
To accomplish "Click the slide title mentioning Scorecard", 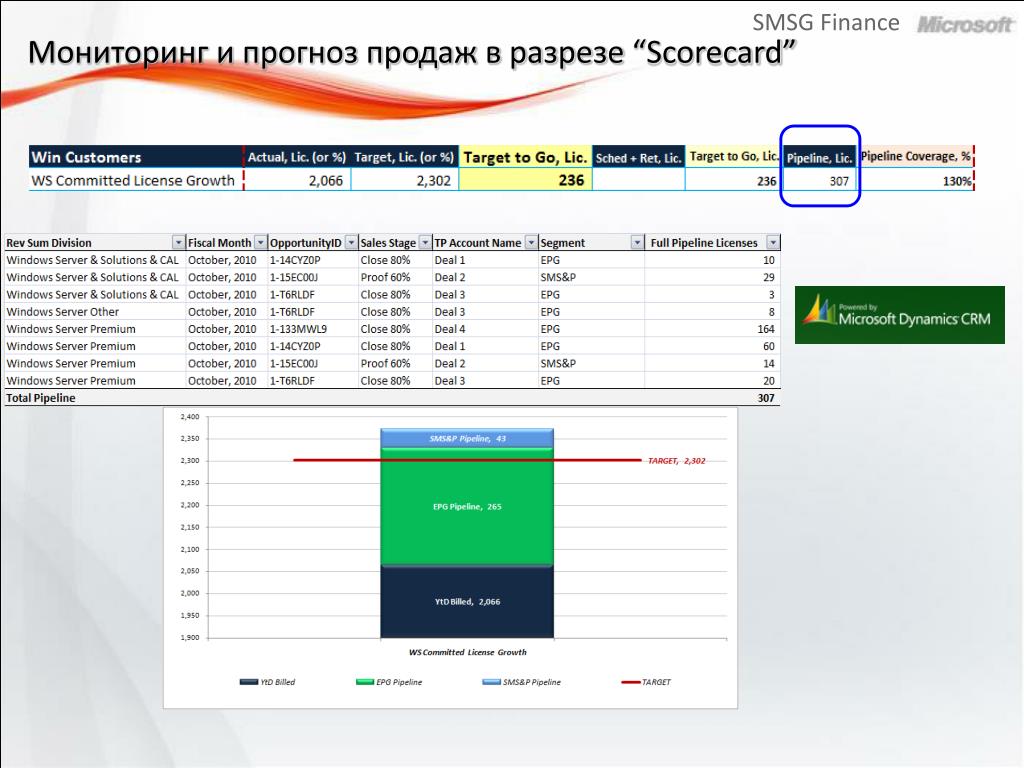I will 412,52.
